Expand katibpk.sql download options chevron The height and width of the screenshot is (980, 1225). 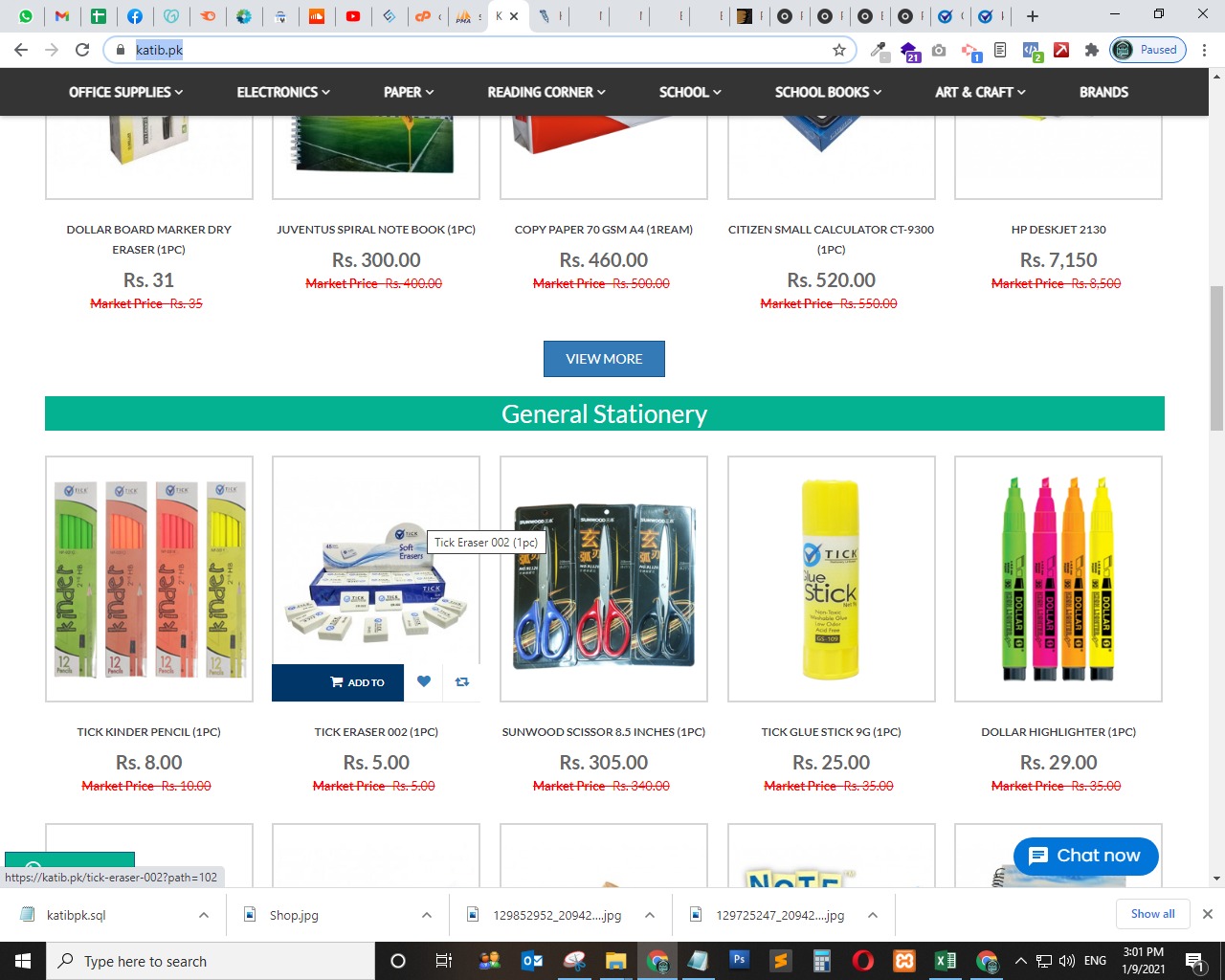tap(204, 915)
